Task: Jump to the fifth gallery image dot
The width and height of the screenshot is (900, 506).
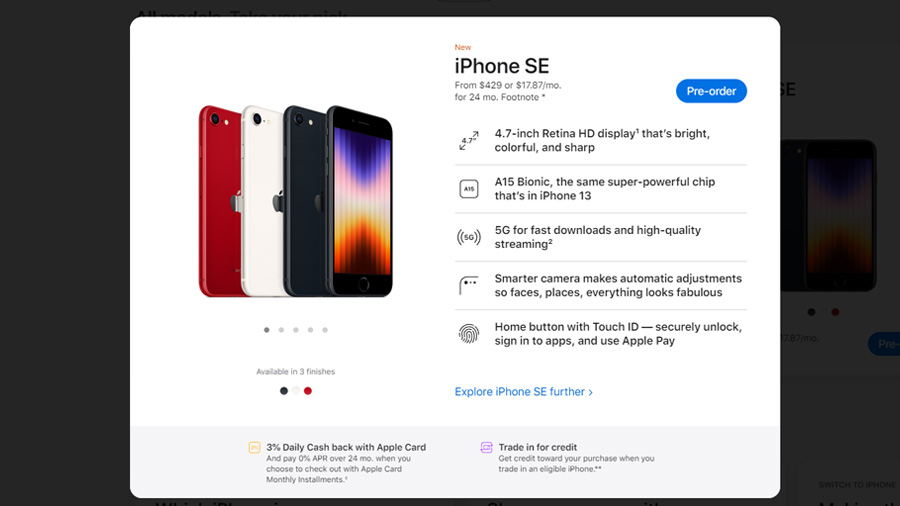Action: coord(325,330)
